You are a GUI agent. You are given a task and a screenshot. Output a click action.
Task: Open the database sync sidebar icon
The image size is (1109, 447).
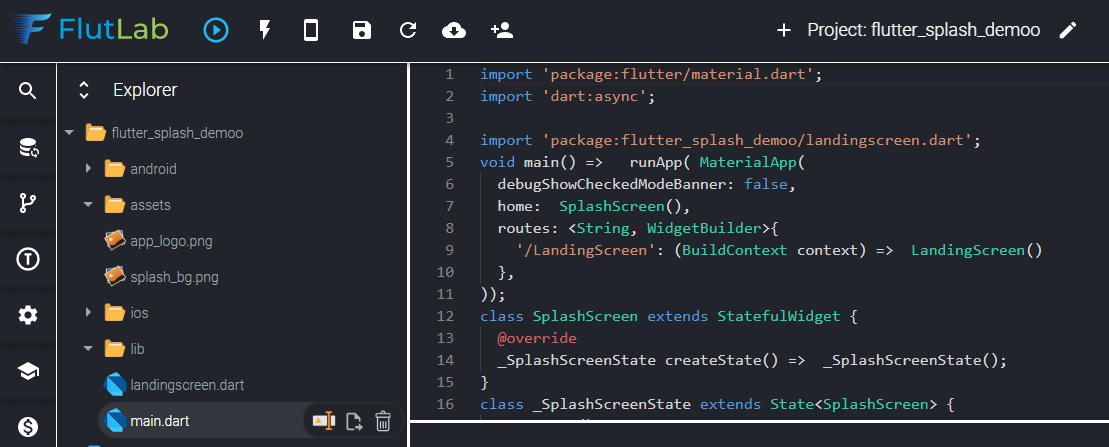point(28,149)
